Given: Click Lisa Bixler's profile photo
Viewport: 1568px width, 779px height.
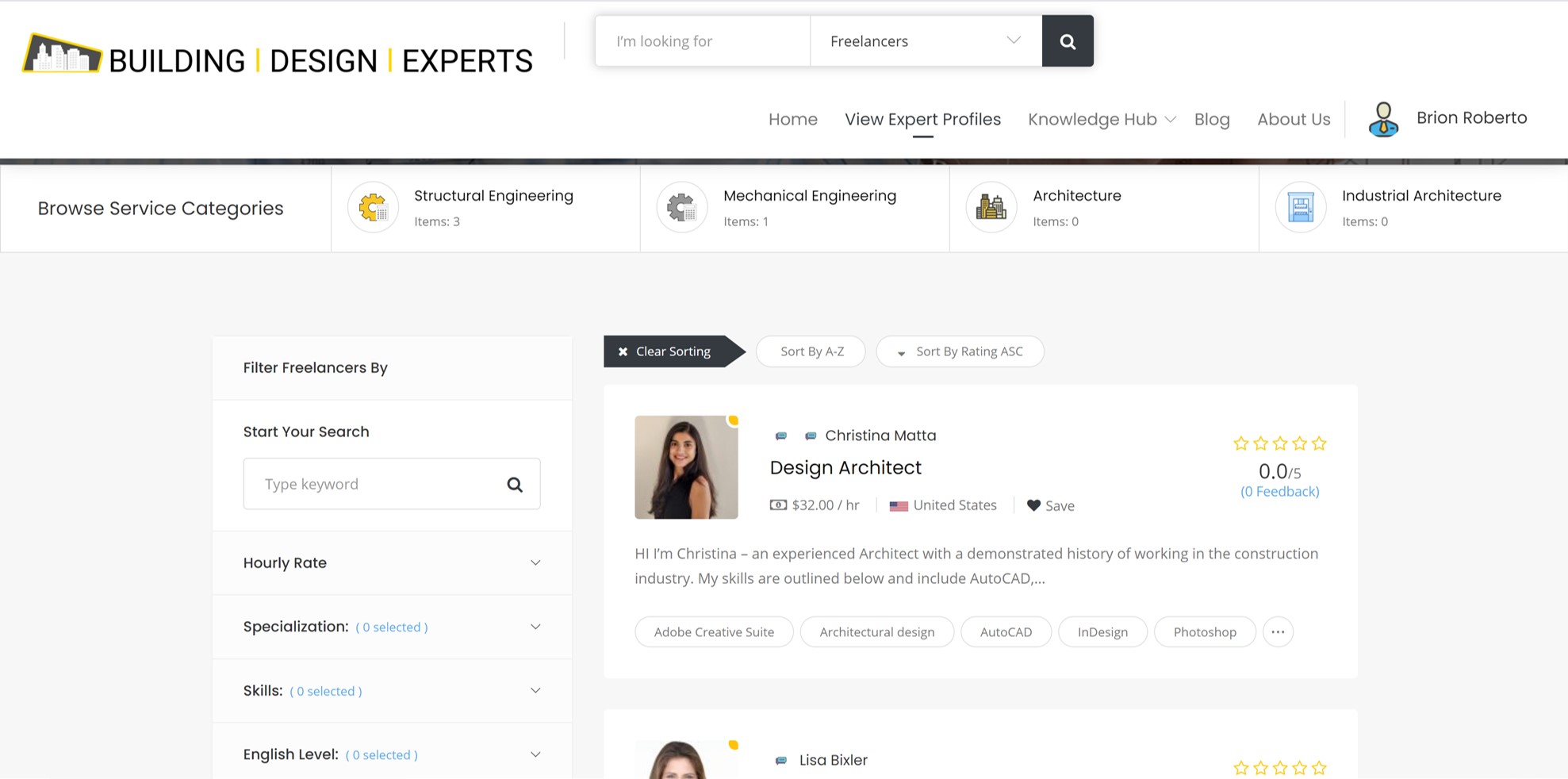Looking at the screenshot, I should tap(686, 759).
